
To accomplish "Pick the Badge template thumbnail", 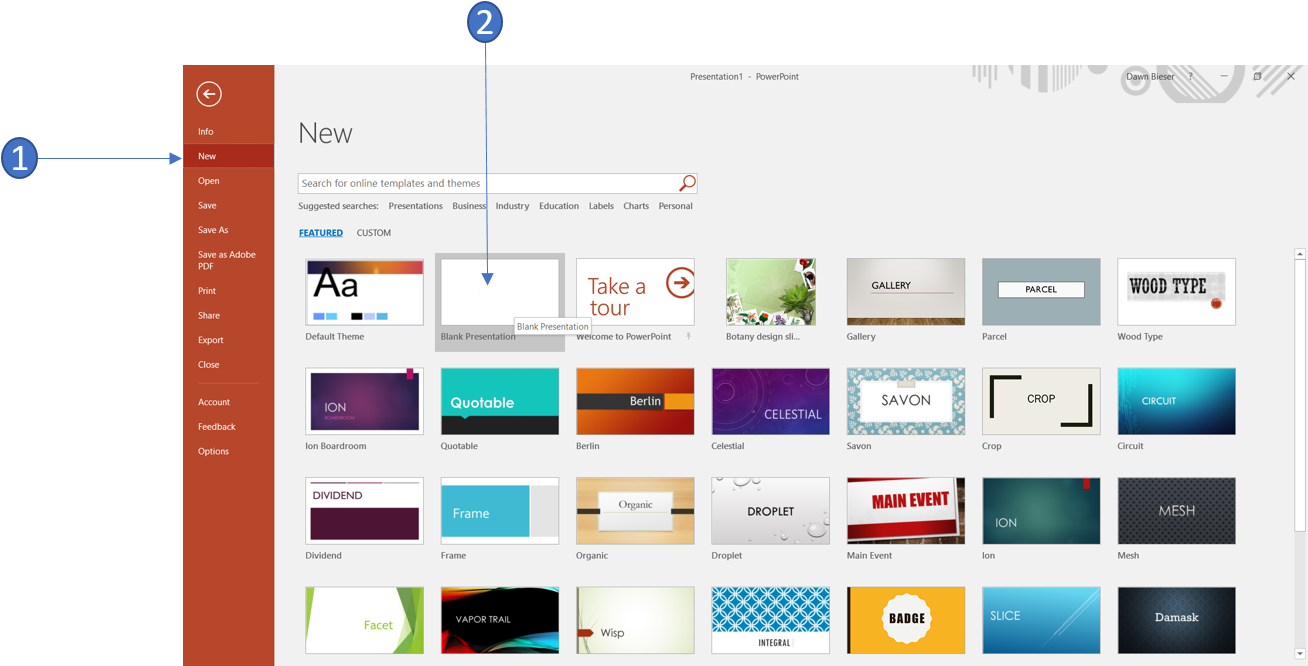I will click(905, 619).
